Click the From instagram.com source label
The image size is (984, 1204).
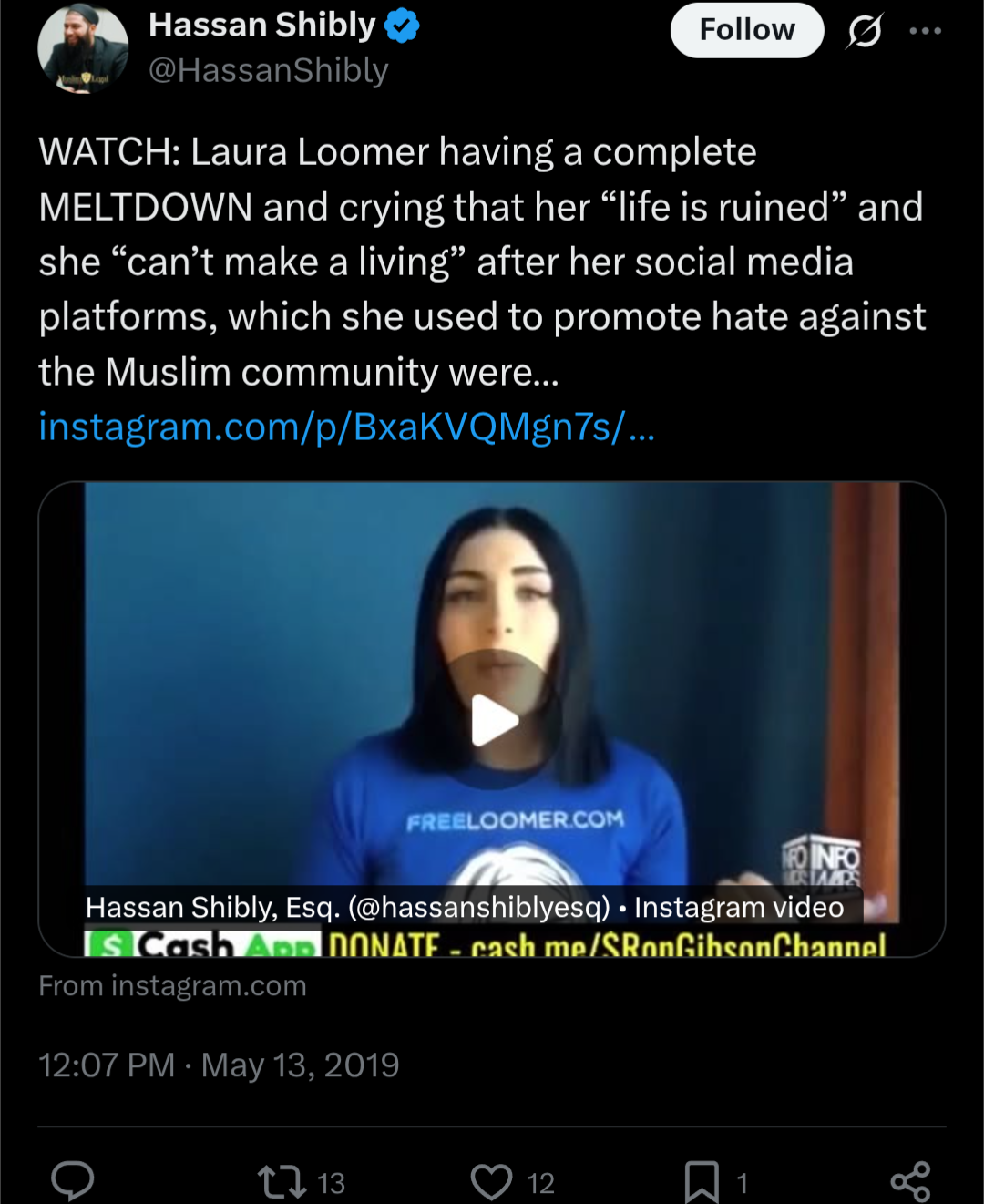pos(172,985)
